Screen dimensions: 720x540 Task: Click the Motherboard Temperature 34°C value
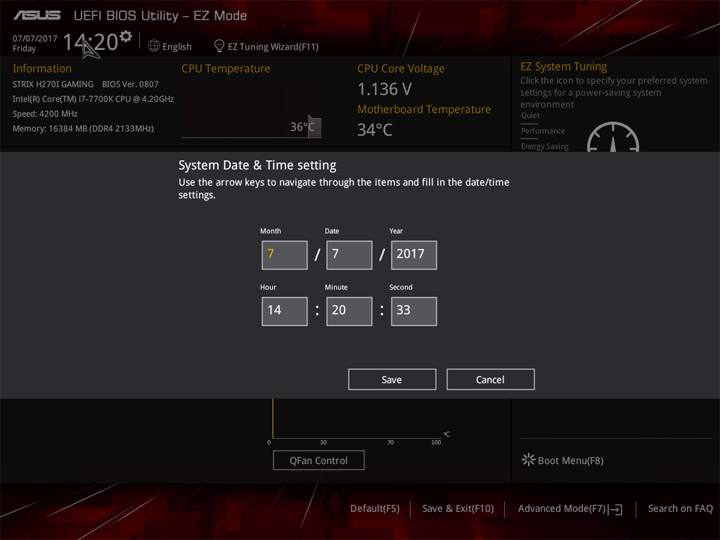click(375, 130)
